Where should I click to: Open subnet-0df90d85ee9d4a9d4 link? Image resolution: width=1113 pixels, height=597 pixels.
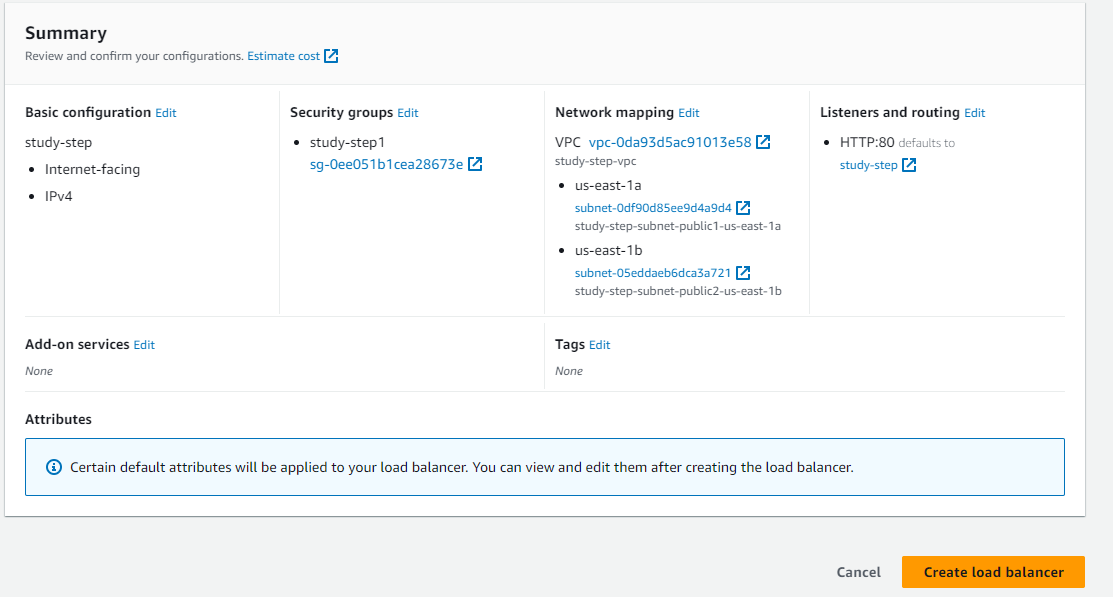point(653,208)
